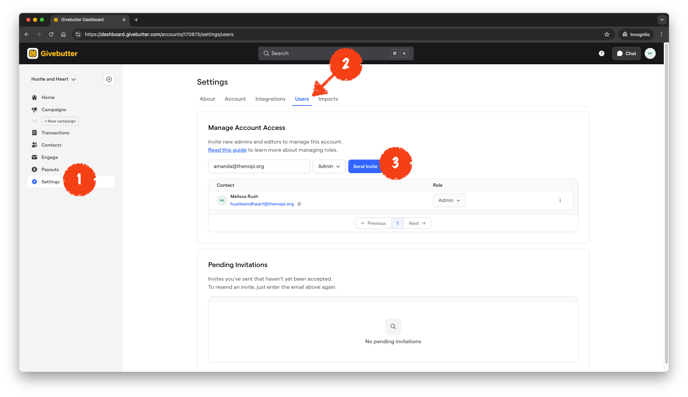
Task: Click the invite email input field
Action: click(259, 166)
